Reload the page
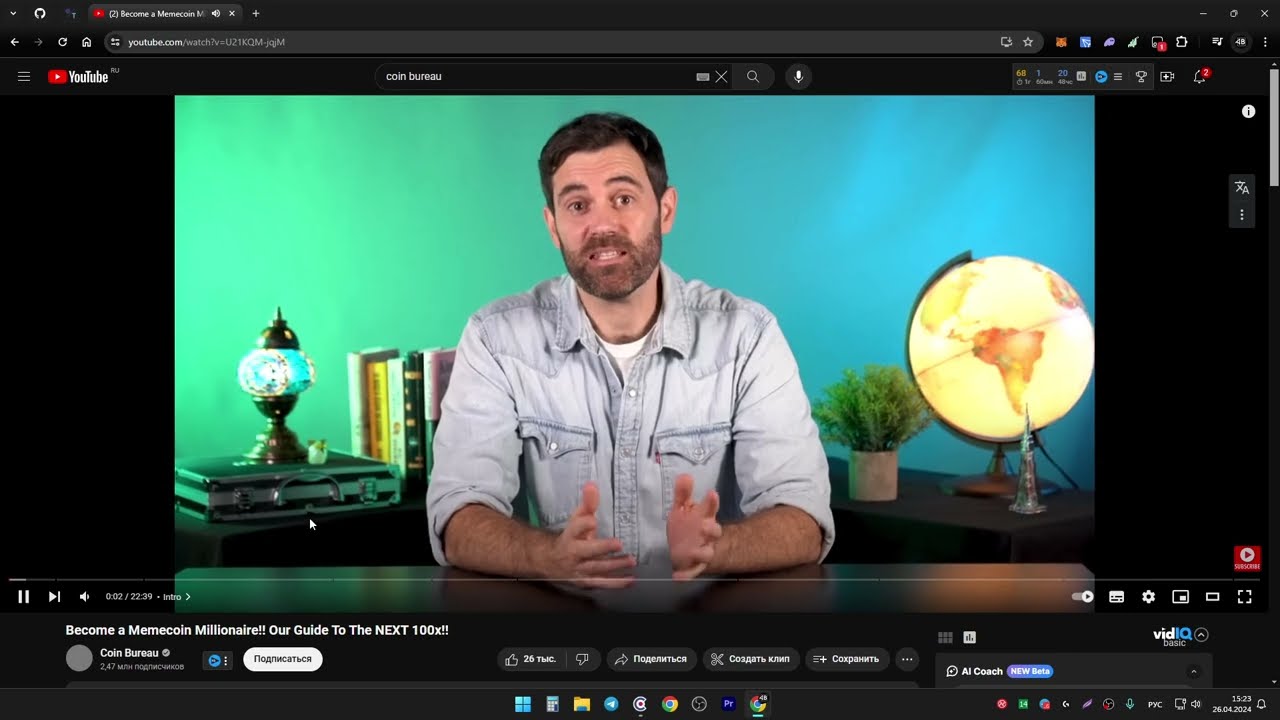 point(62,42)
